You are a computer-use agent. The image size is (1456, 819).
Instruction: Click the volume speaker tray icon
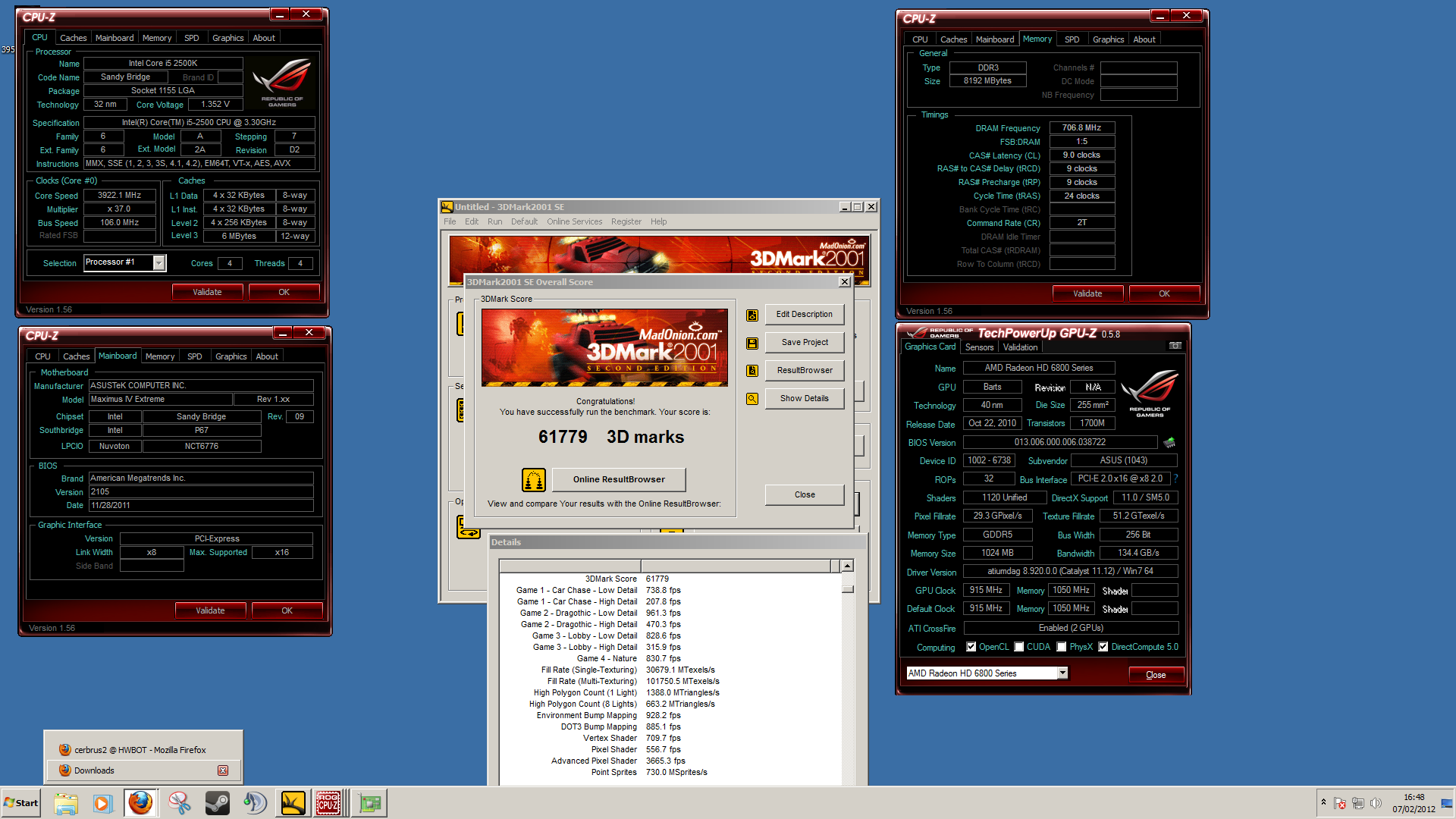point(1376,803)
